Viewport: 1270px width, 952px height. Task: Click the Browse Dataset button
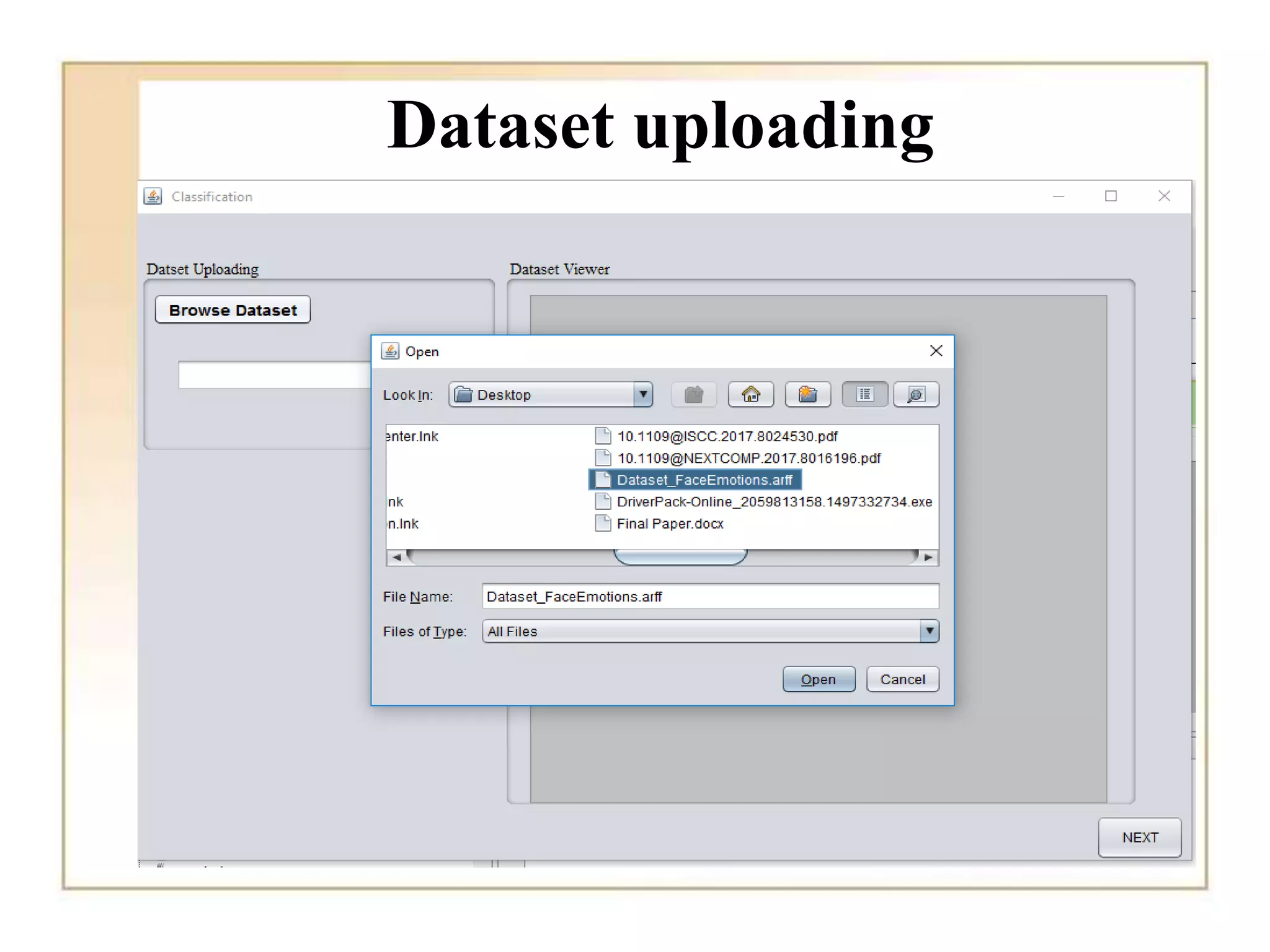coord(233,310)
